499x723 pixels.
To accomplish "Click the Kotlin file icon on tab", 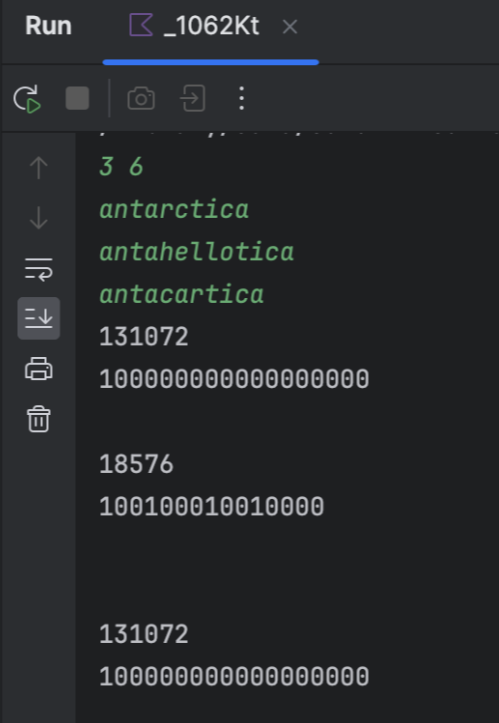I will tap(141, 25).
